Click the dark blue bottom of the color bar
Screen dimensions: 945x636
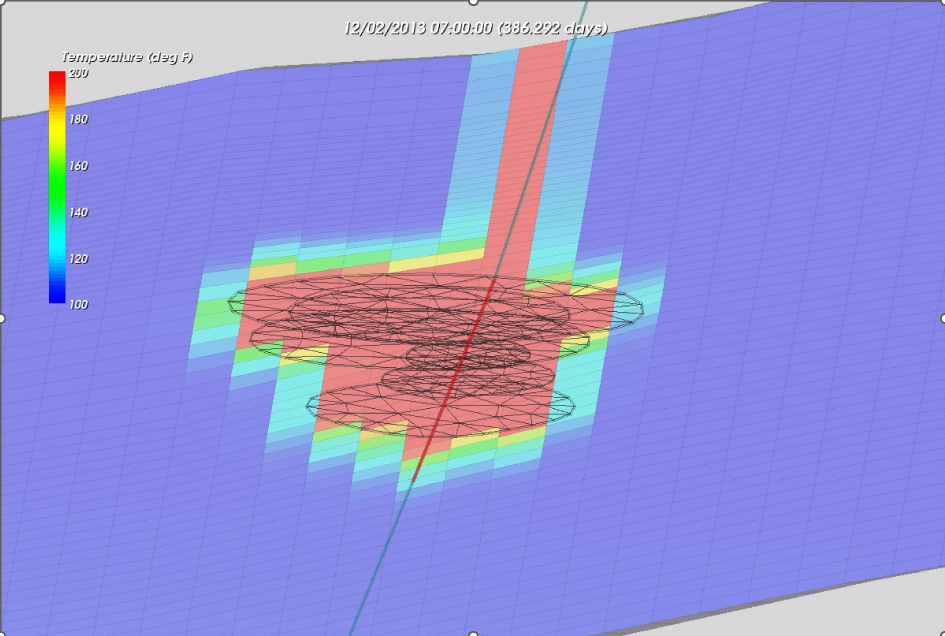coord(57,292)
